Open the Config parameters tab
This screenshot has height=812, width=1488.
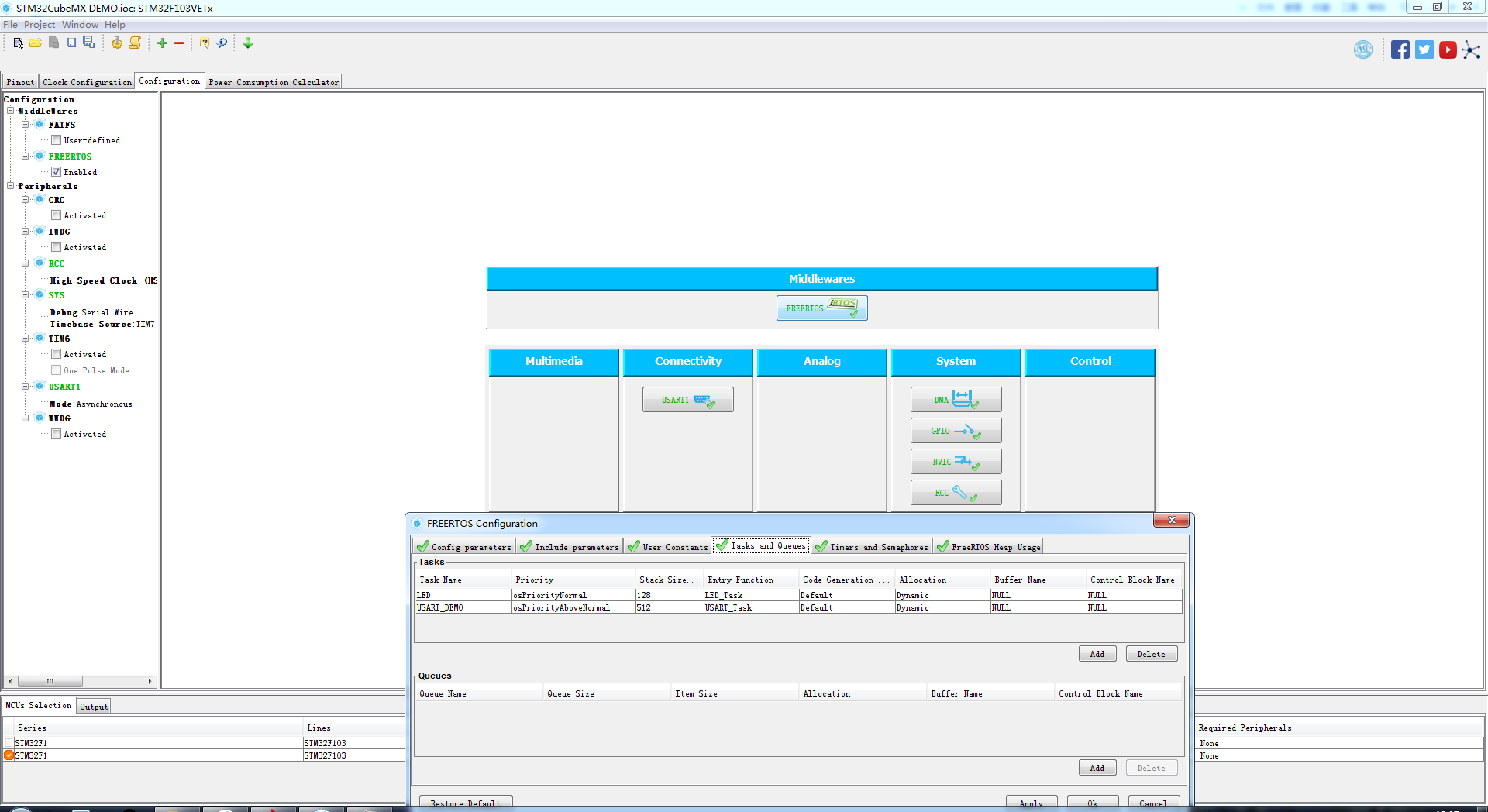click(464, 547)
